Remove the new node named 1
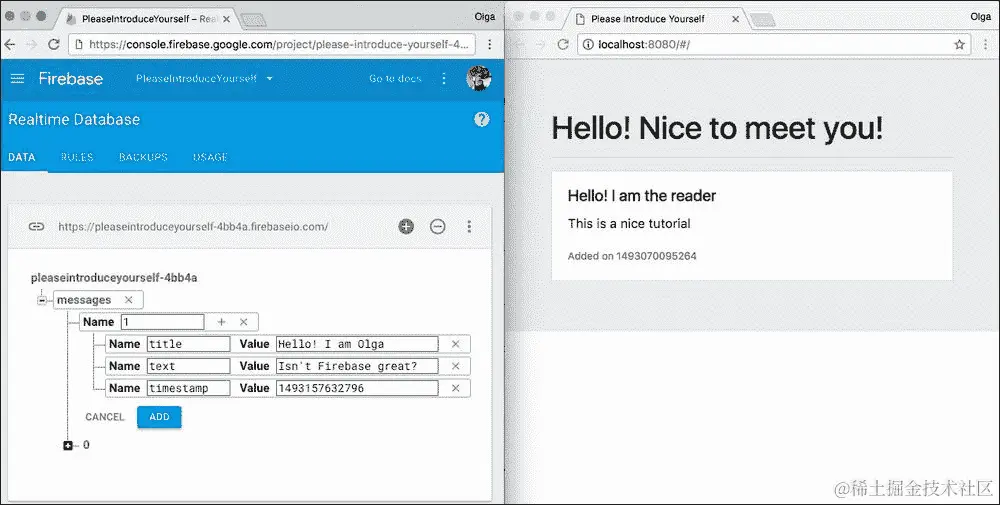 (244, 322)
